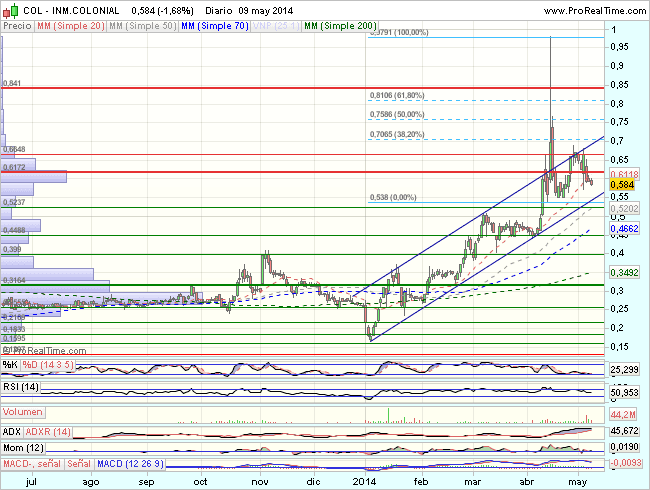The height and width of the screenshot is (490, 650).
Task: Click the candlestick chart icon beside COL
Action: [x=8, y=8]
